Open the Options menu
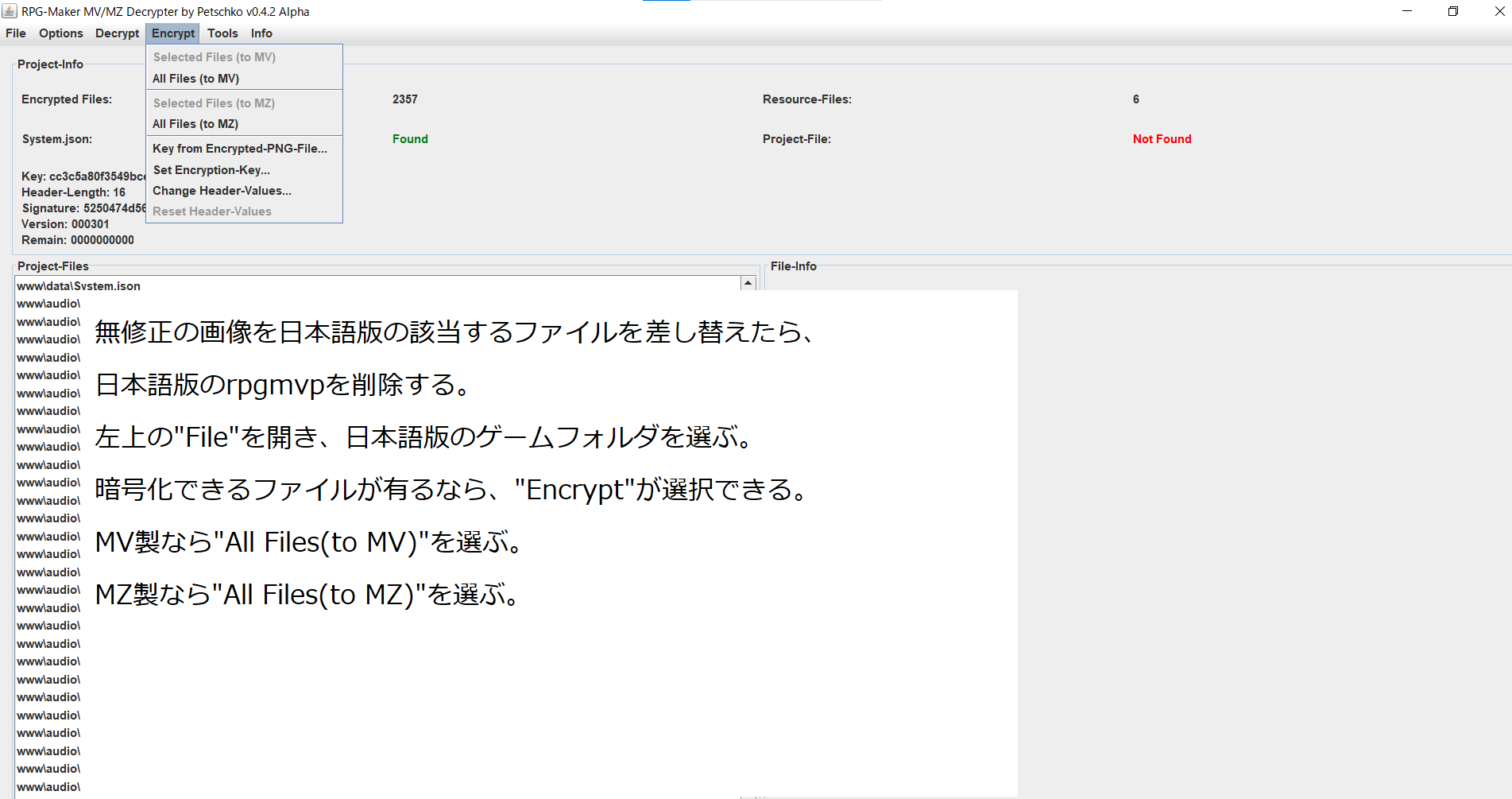 [x=61, y=33]
